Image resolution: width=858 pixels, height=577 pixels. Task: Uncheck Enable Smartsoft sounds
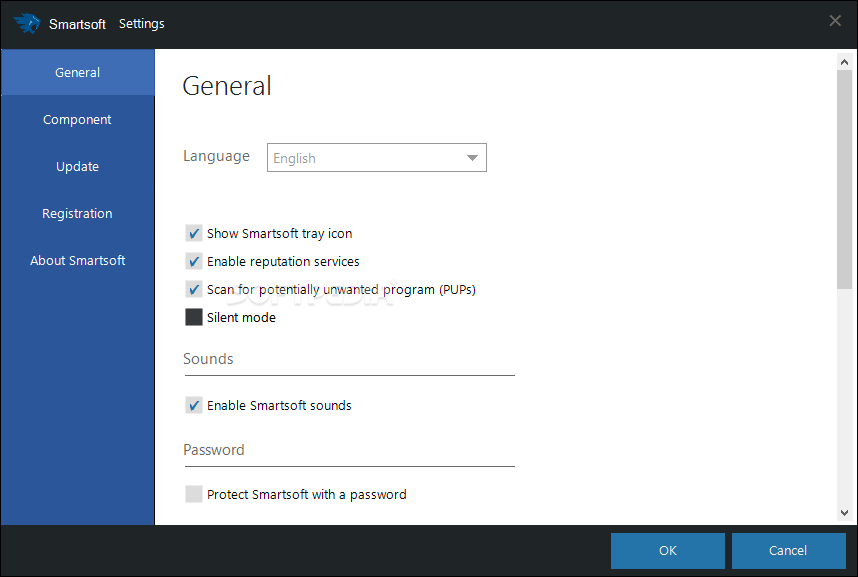pyautogui.click(x=194, y=405)
